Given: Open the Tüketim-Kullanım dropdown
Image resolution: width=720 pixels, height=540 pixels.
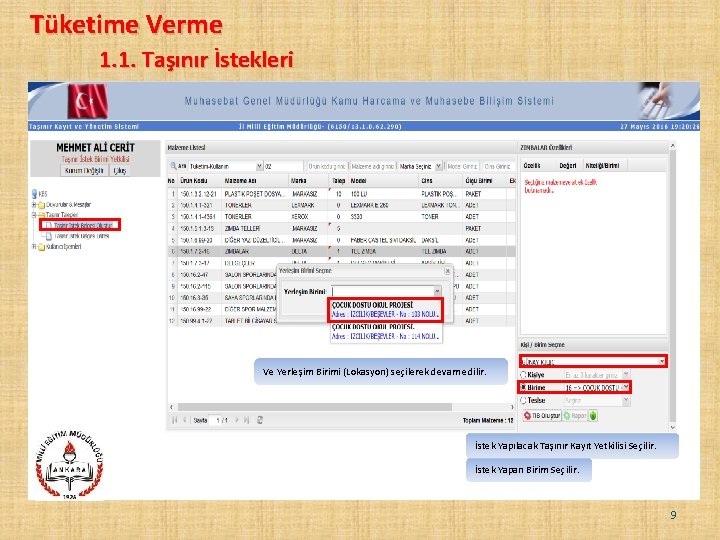Looking at the screenshot, I should (259, 166).
